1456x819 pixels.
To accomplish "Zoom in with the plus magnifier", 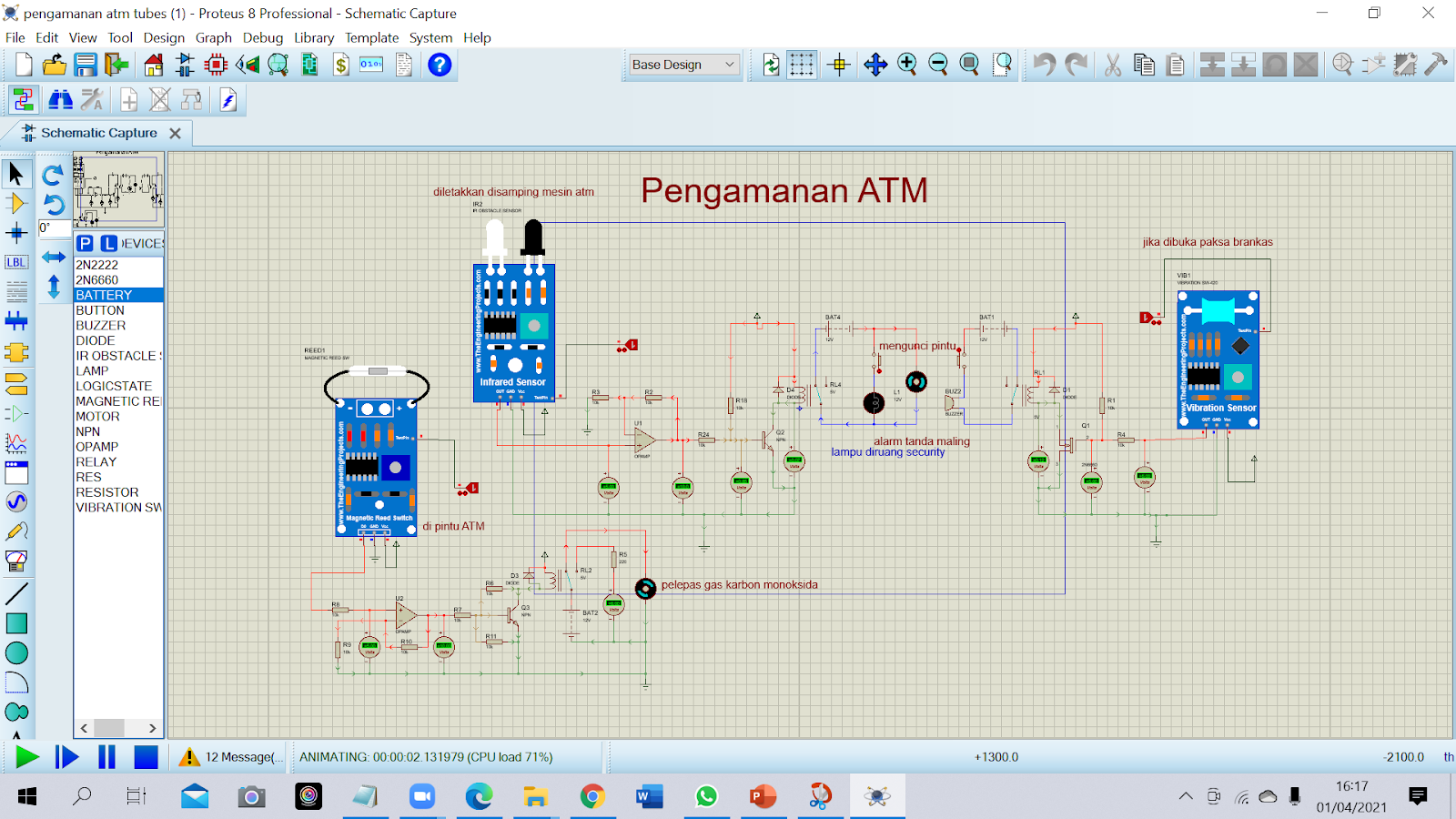I will (x=907, y=65).
